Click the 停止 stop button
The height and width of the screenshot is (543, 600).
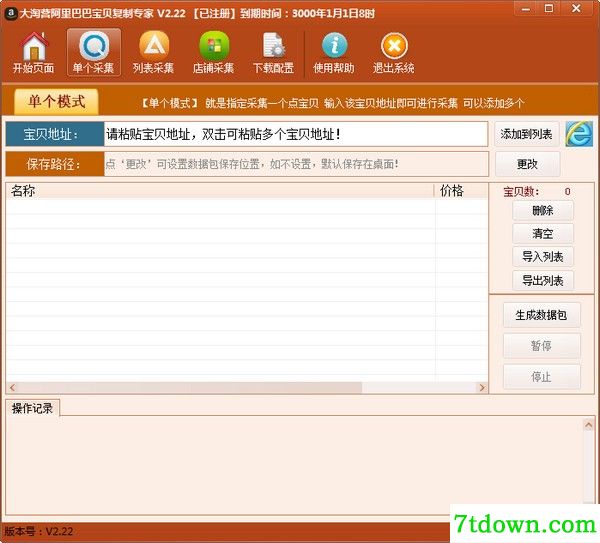click(x=541, y=377)
